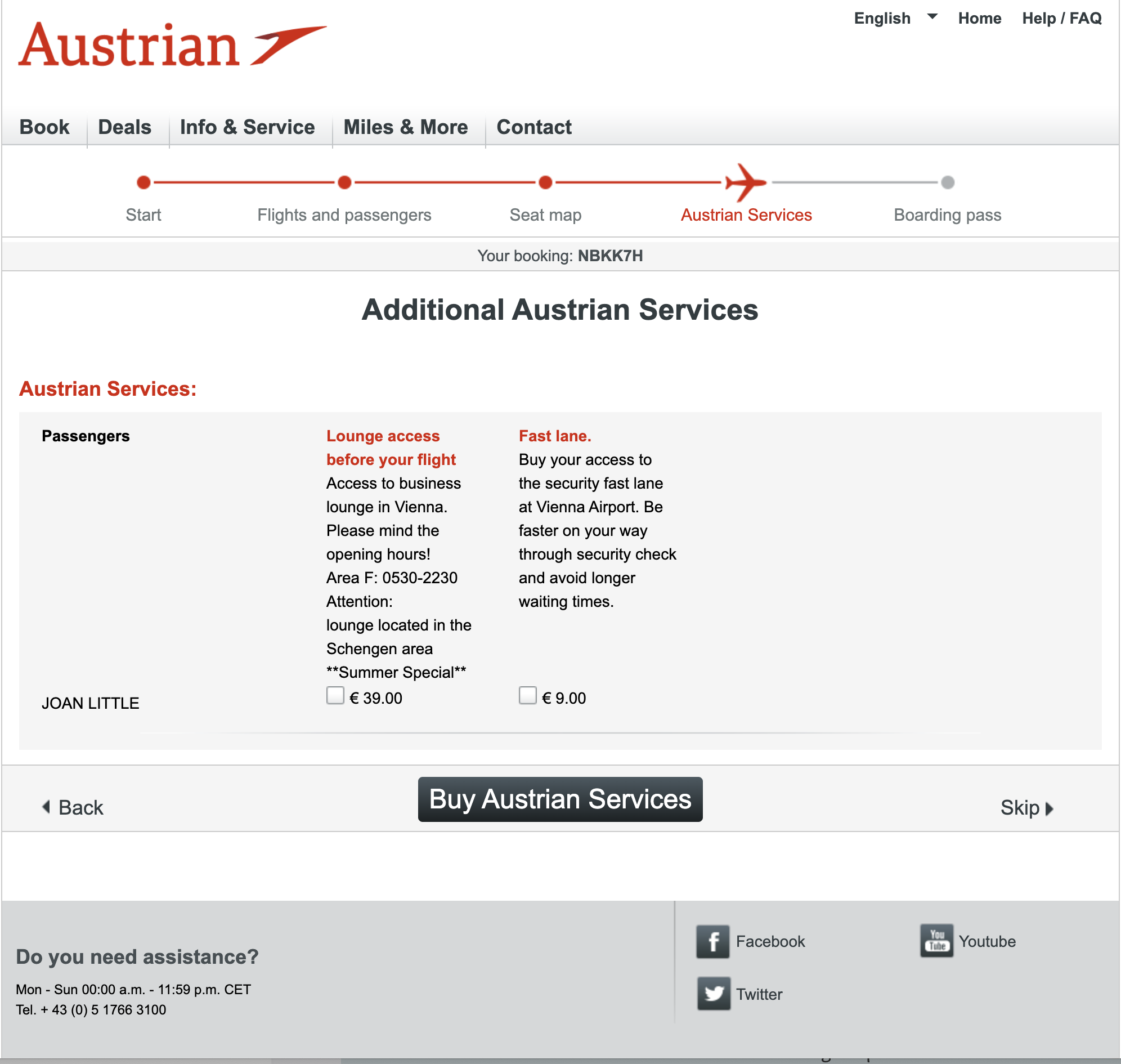1121x1064 pixels.
Task: Click the Twitter bird icon
Action: (714, 994)
